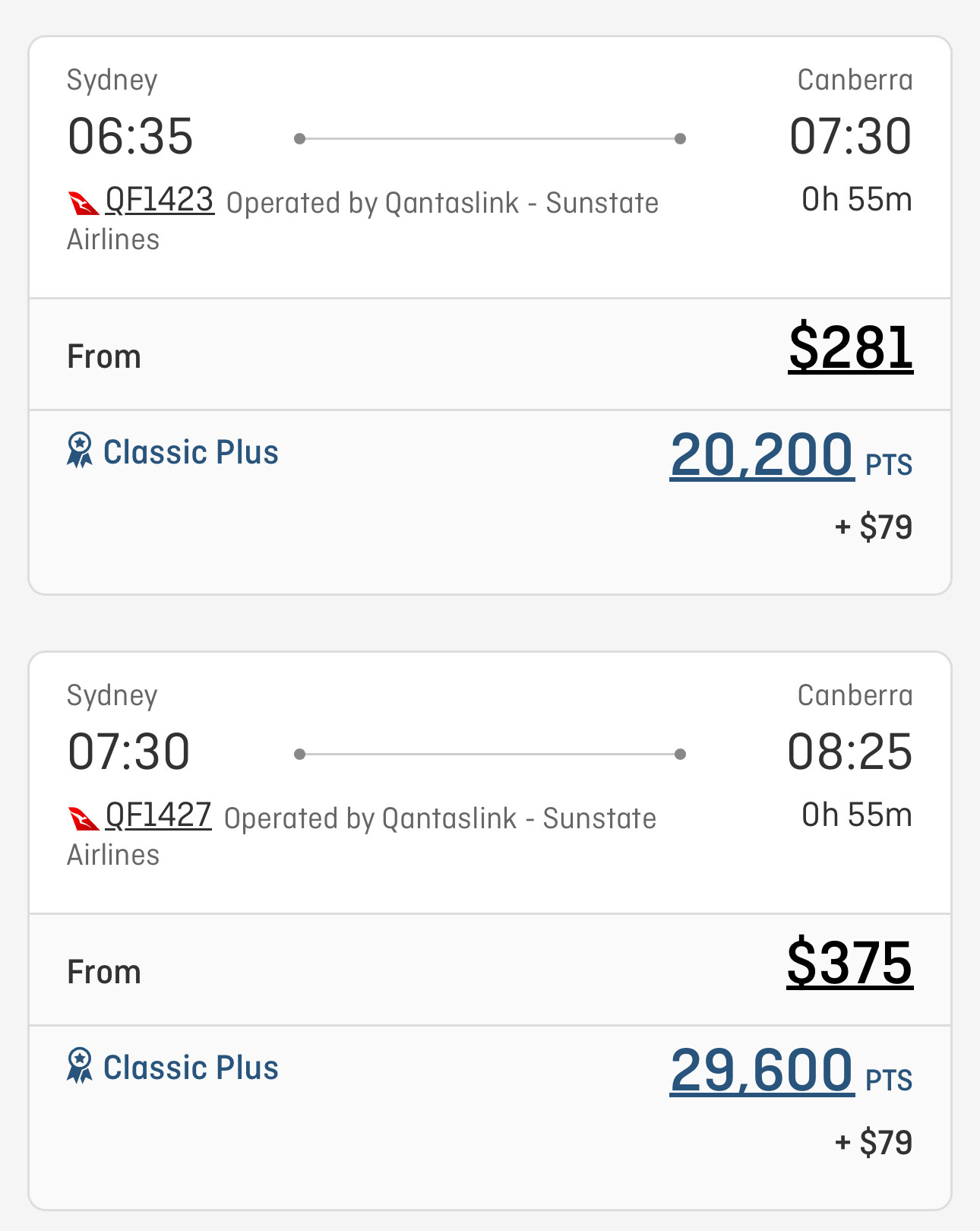Click the 08:25 Canberra arrival time
The image size is (980, 1231).
849,752
